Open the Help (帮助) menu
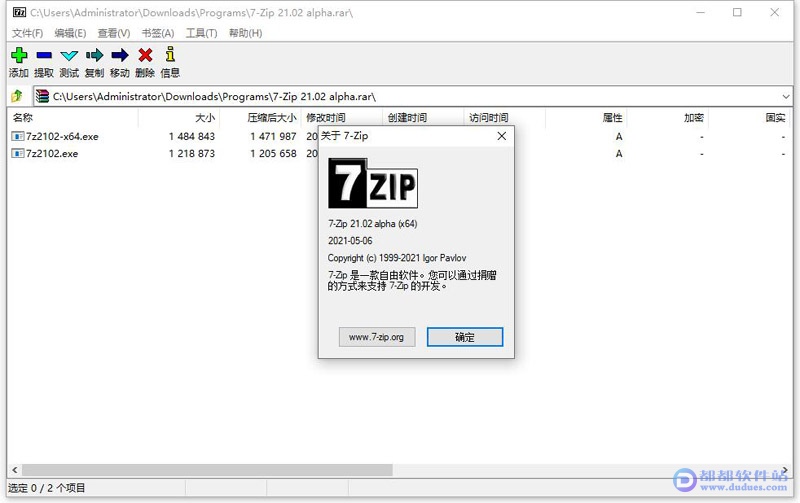 pos(245,33)
